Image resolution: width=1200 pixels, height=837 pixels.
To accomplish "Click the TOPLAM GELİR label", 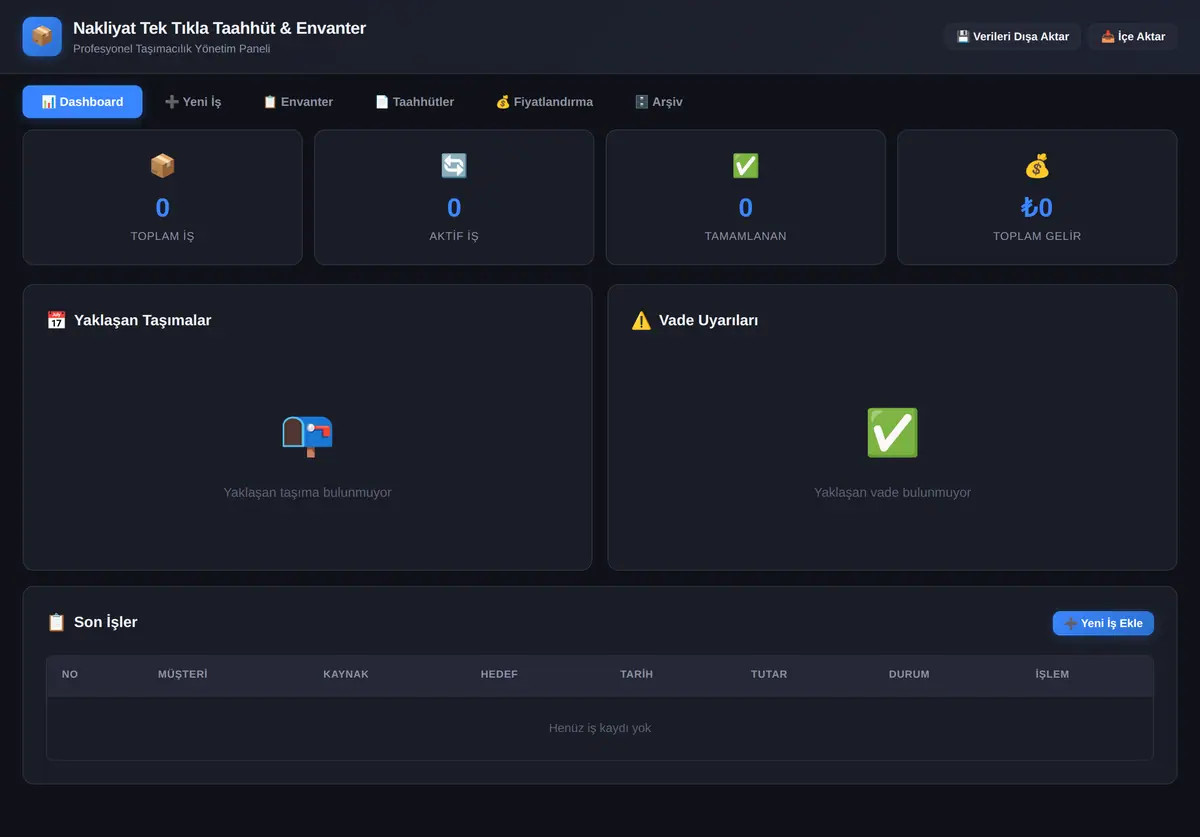I will coord(1037,236).
